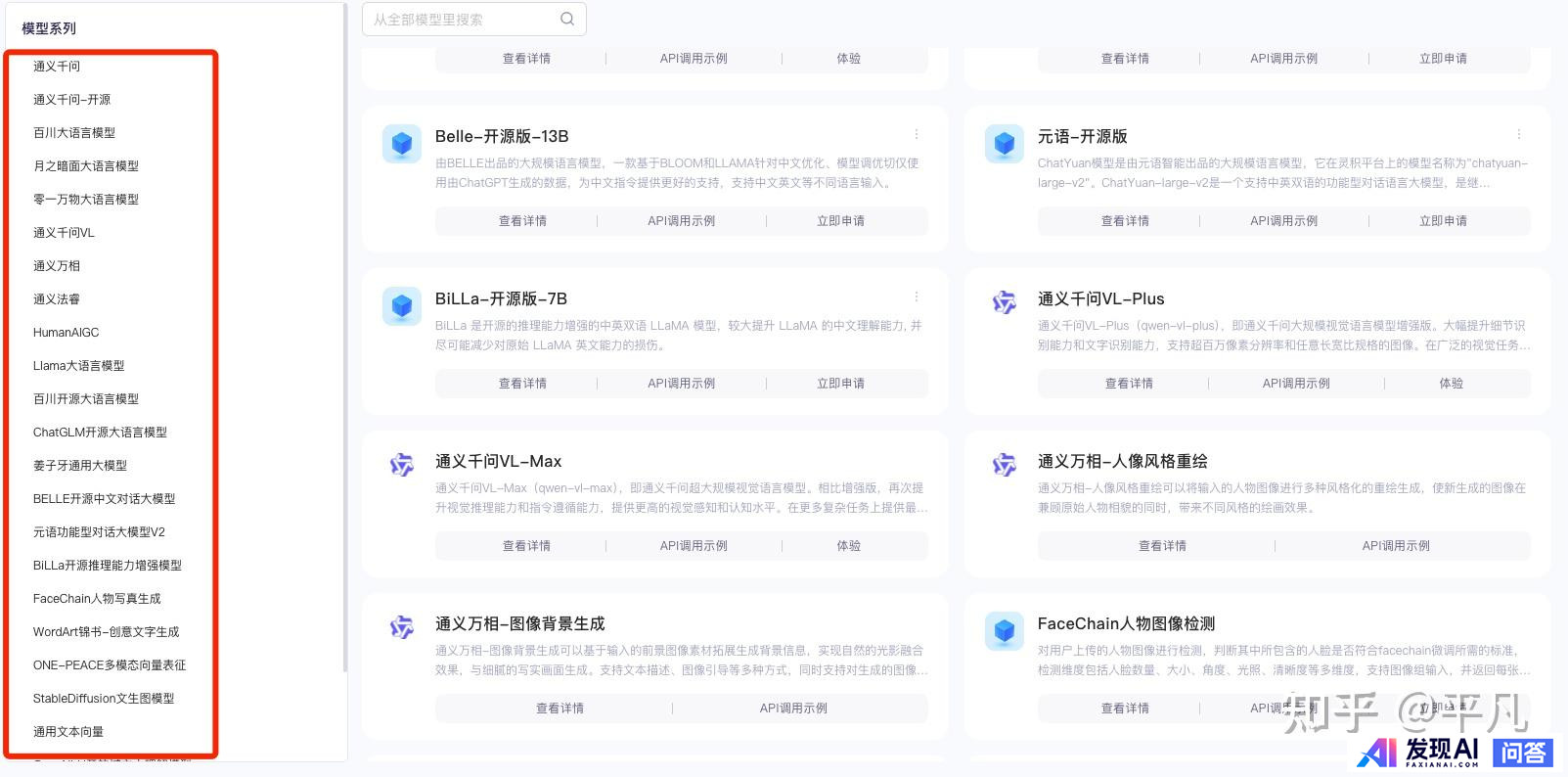Click 查看详情 on 元语-开源版 card

pos(1125,221)
